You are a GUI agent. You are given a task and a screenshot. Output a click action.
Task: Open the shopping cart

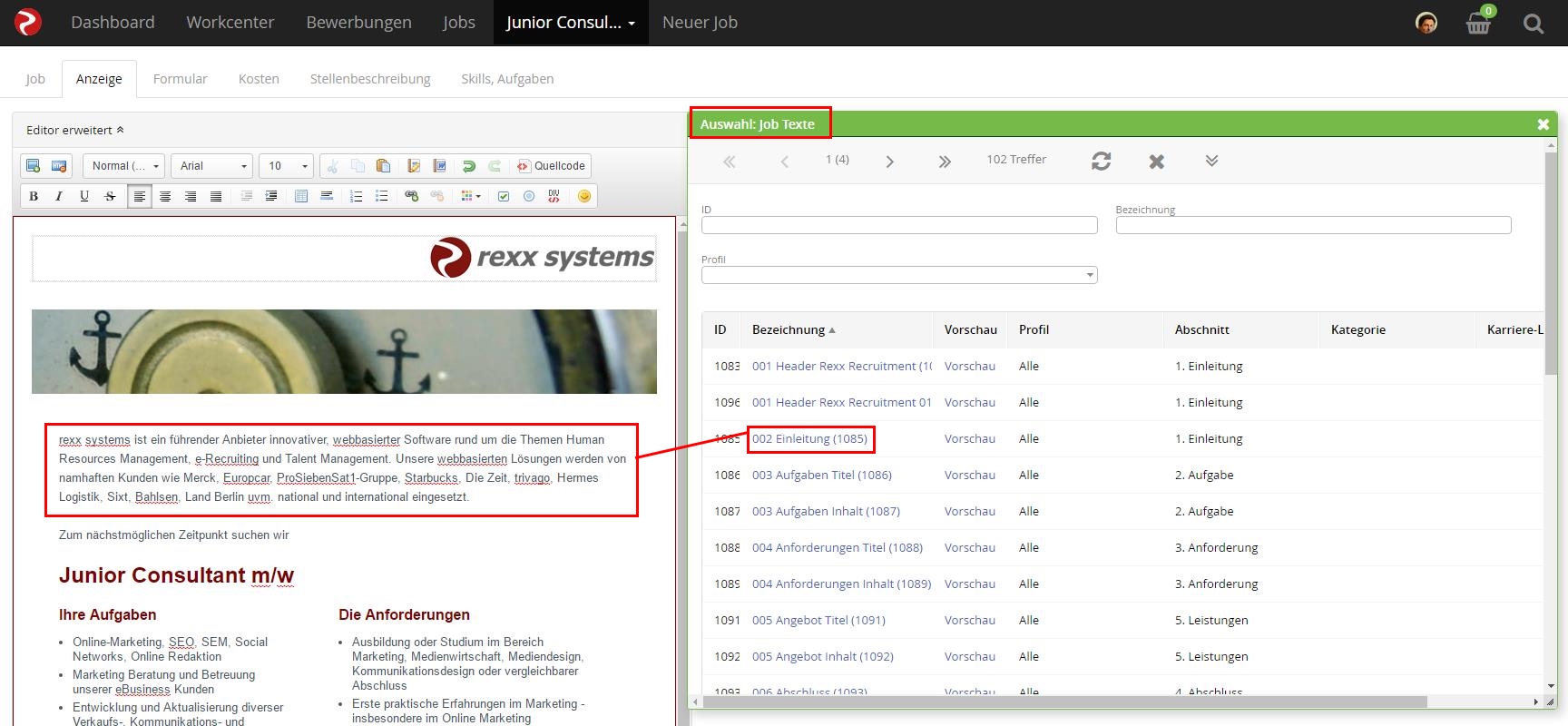1479,23
